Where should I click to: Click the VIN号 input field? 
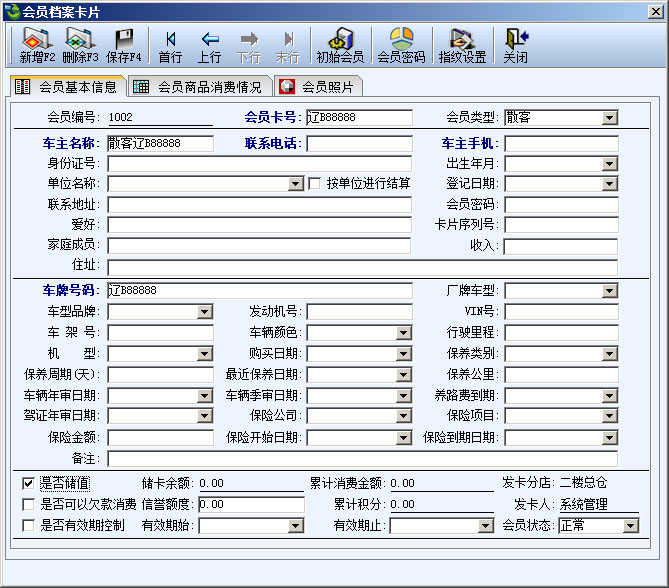click(x=561, y=311)
